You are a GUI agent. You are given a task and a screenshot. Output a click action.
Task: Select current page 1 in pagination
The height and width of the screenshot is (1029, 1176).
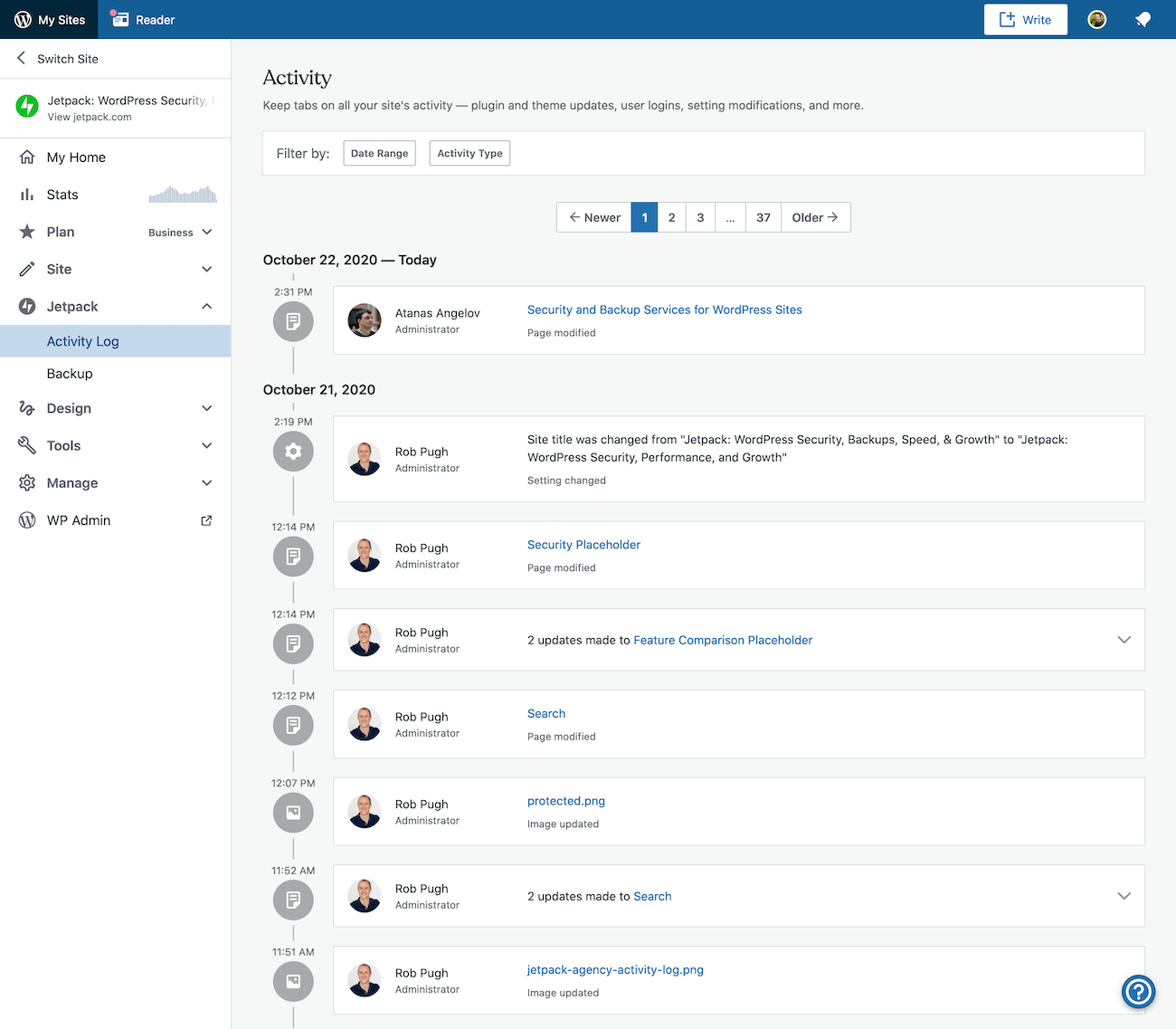point(644,217)
